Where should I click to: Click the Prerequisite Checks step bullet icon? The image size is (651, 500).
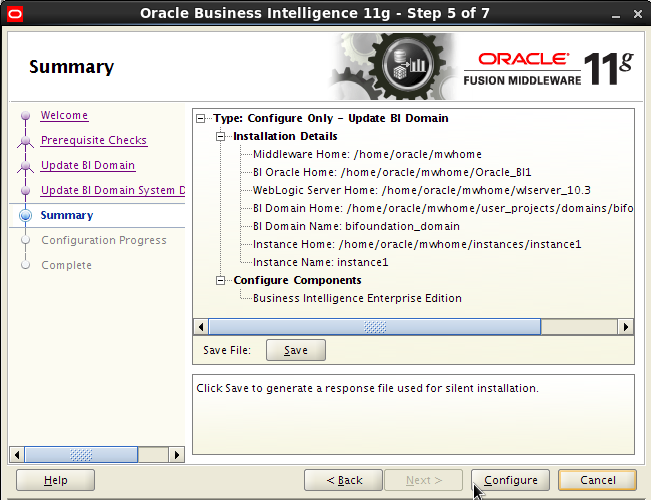pyautogui.click(x=25, y=141)
